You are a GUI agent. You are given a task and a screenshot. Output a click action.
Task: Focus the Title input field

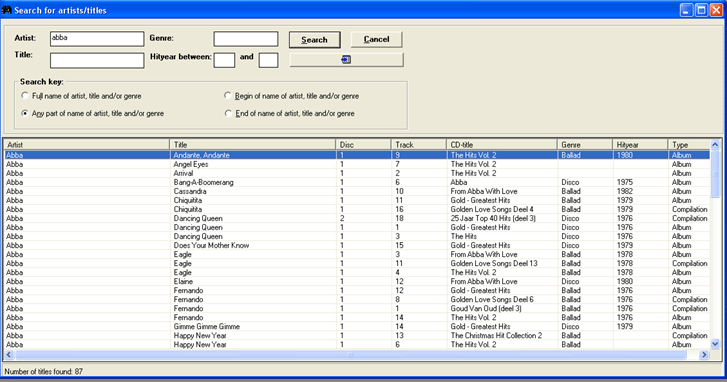pyautogui.click(x=97, y=60)
